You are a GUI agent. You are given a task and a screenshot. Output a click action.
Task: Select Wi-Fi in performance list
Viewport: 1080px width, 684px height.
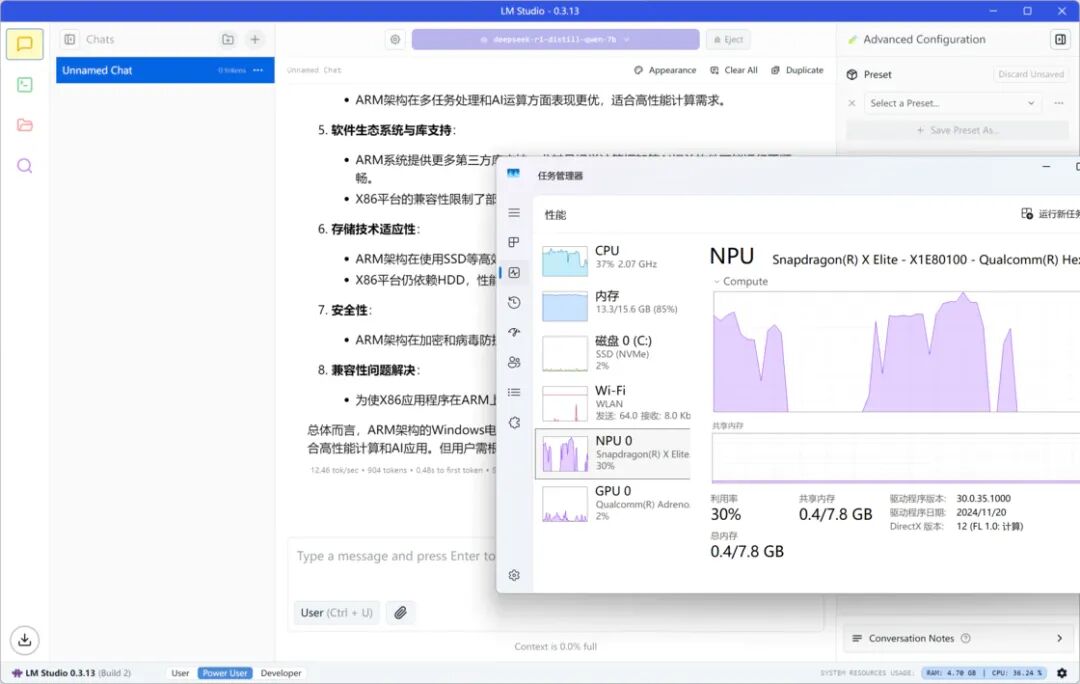613,403
